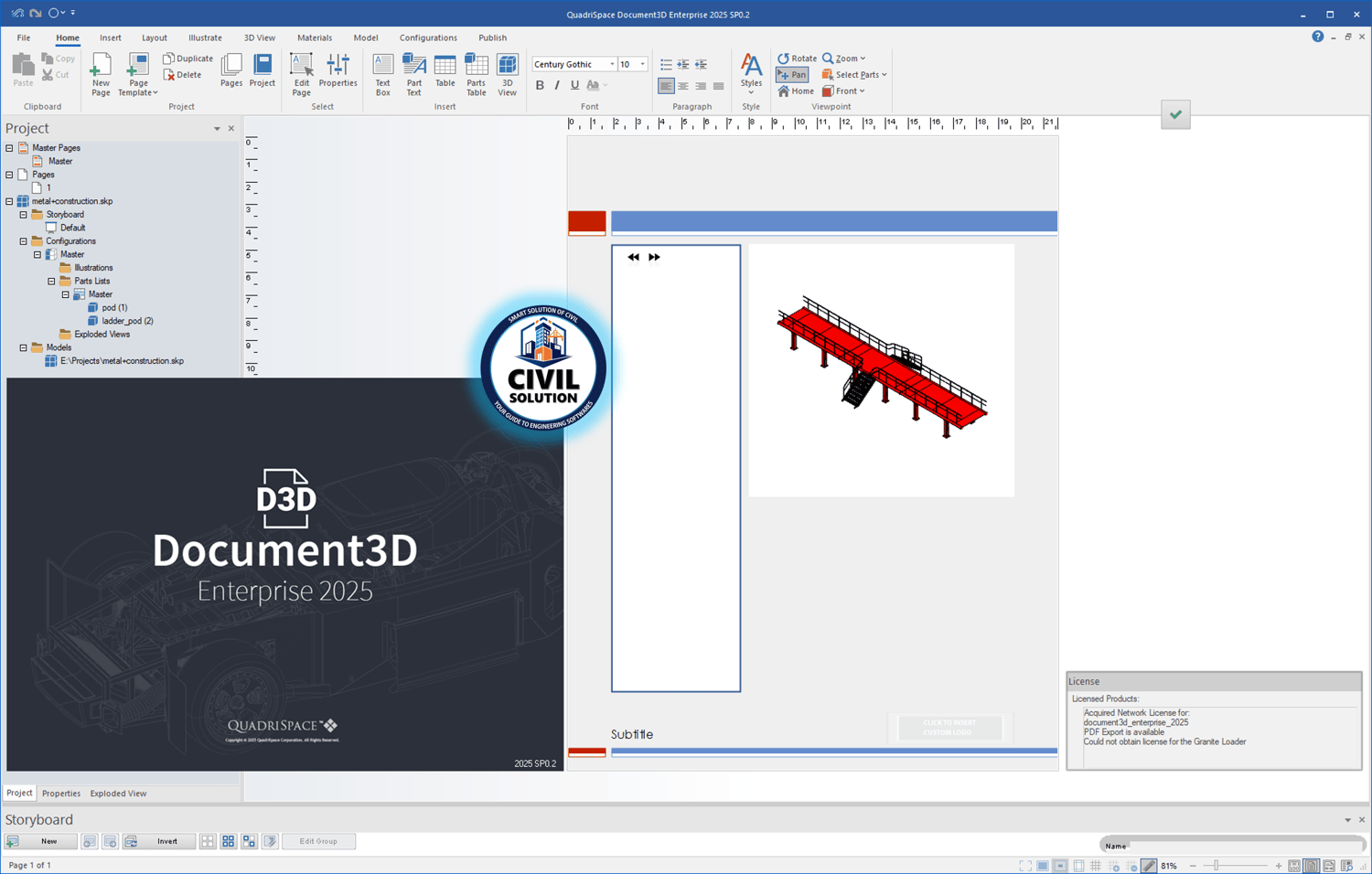This screenshot has height=874, width=1372.
Task: Toggle align left paragraph
Action: (x=666, y=86)
